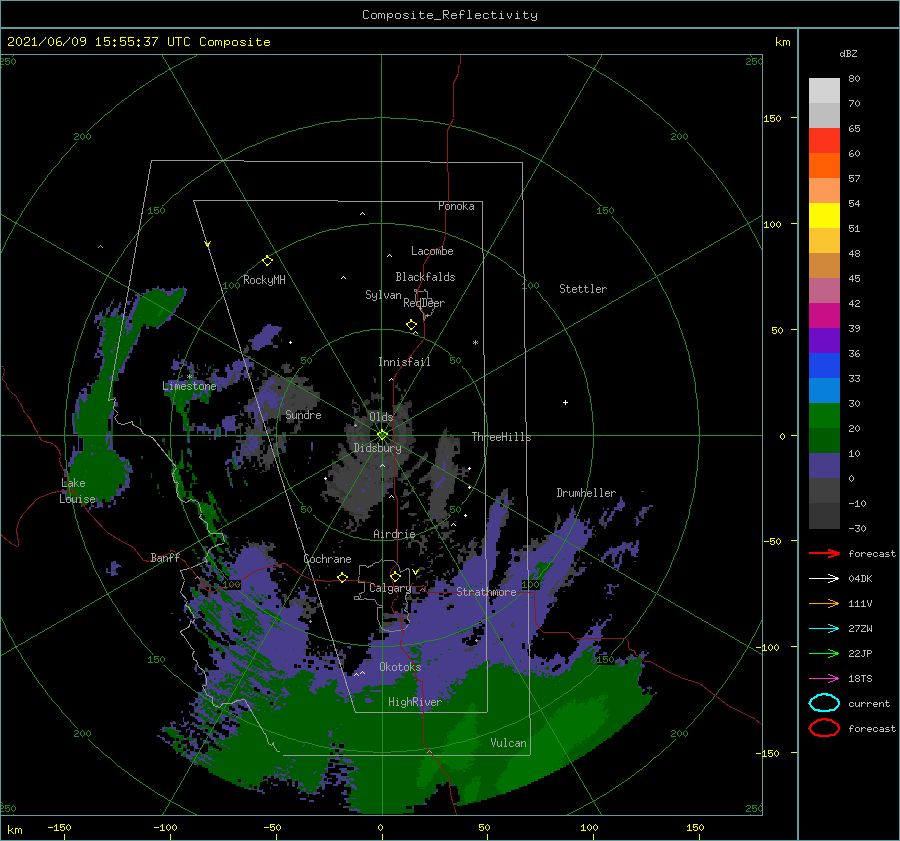Click the 'dBZ' legend heading
The image size is (900, 841).
click(848, 53)
